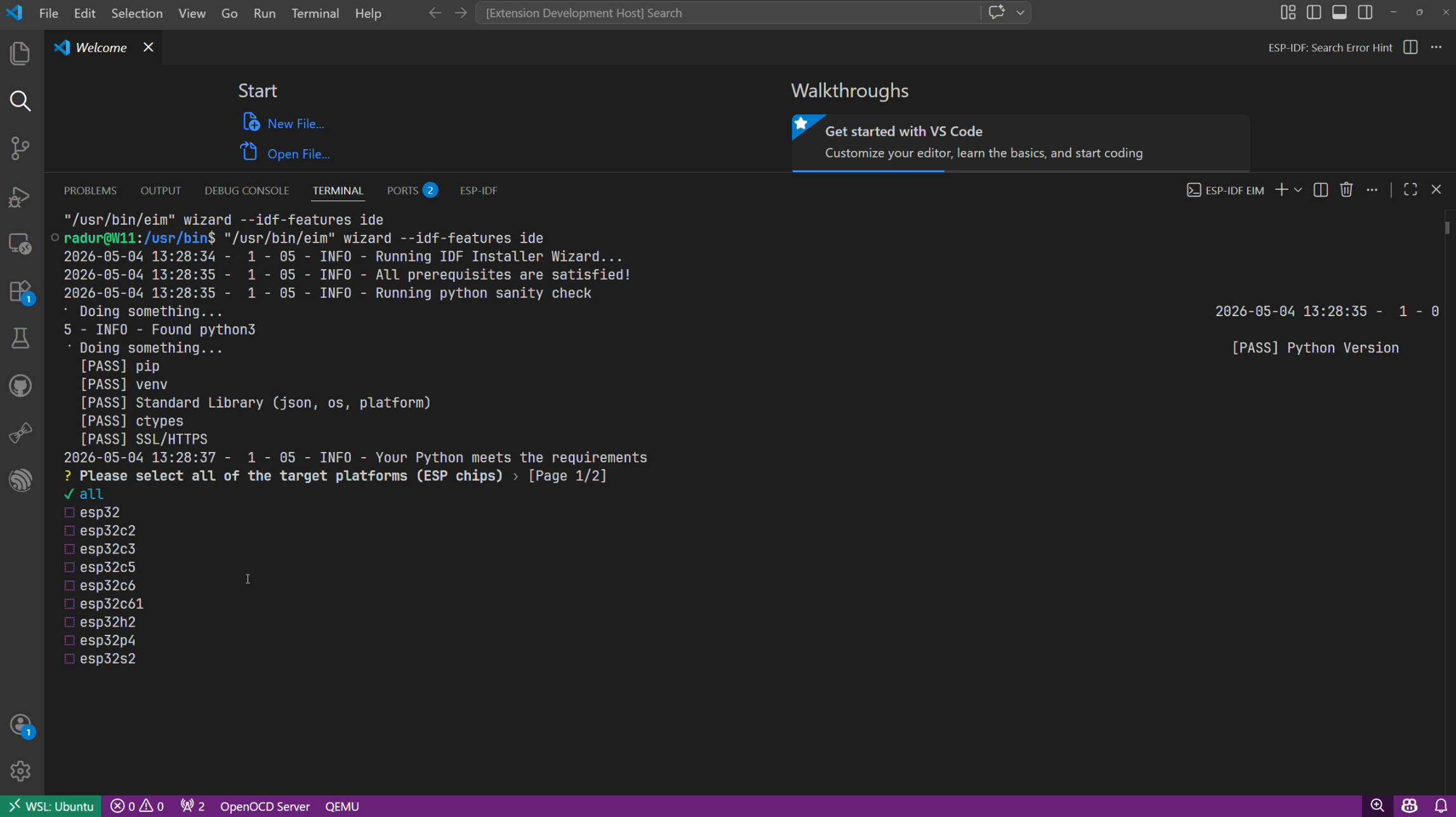Open the File menu
This screenshot has height=817, width=1456.
(48, 13)
